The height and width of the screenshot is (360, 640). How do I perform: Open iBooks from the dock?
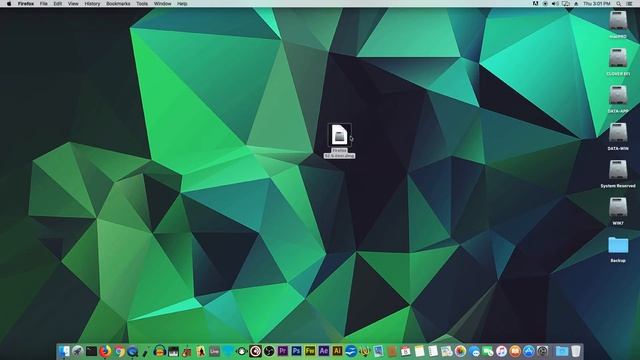(515, 351)
